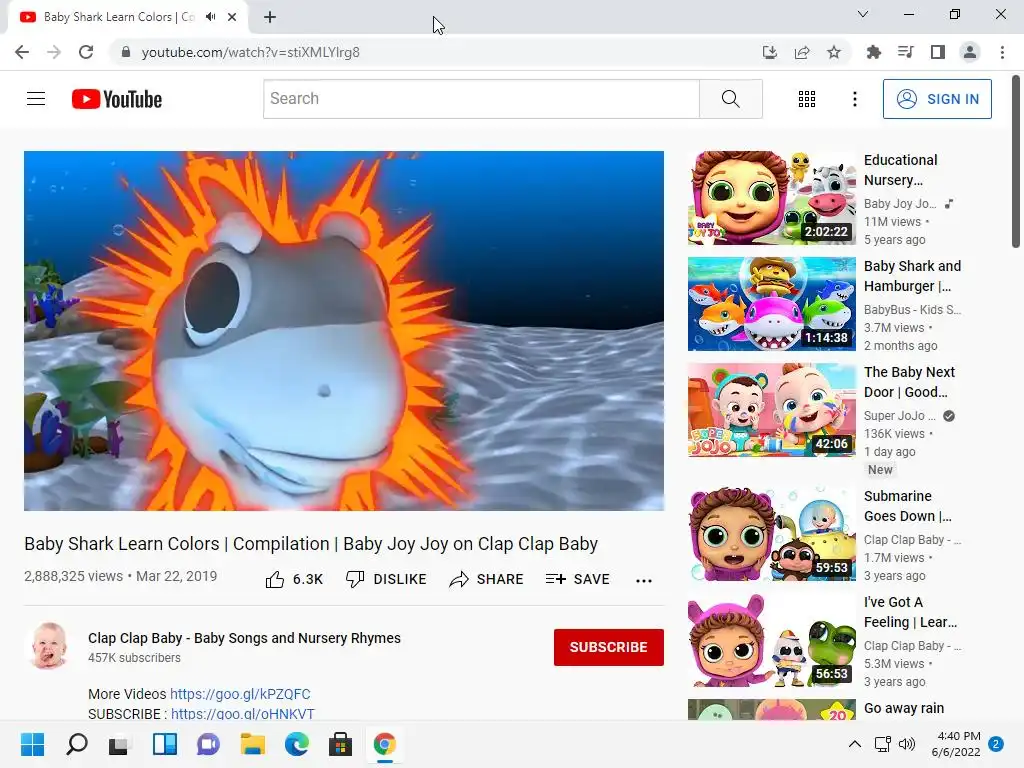1024x768 pixels.
Task: Click the 'I've Got A Feeling' title
Action: pos(910,611)
